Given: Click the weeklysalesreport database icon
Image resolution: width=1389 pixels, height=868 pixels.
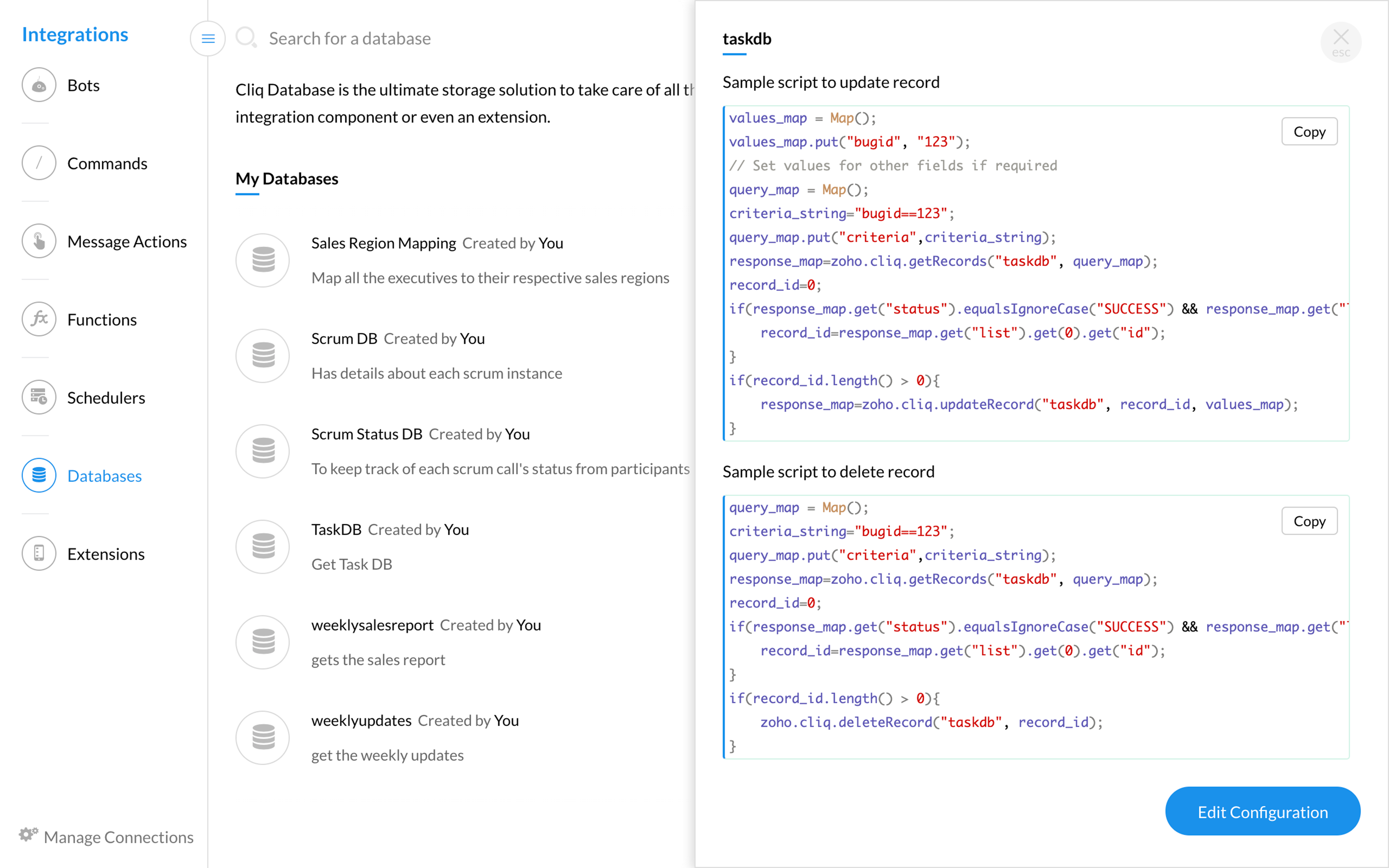Looking at the screenshot, I should coord(263,642).
